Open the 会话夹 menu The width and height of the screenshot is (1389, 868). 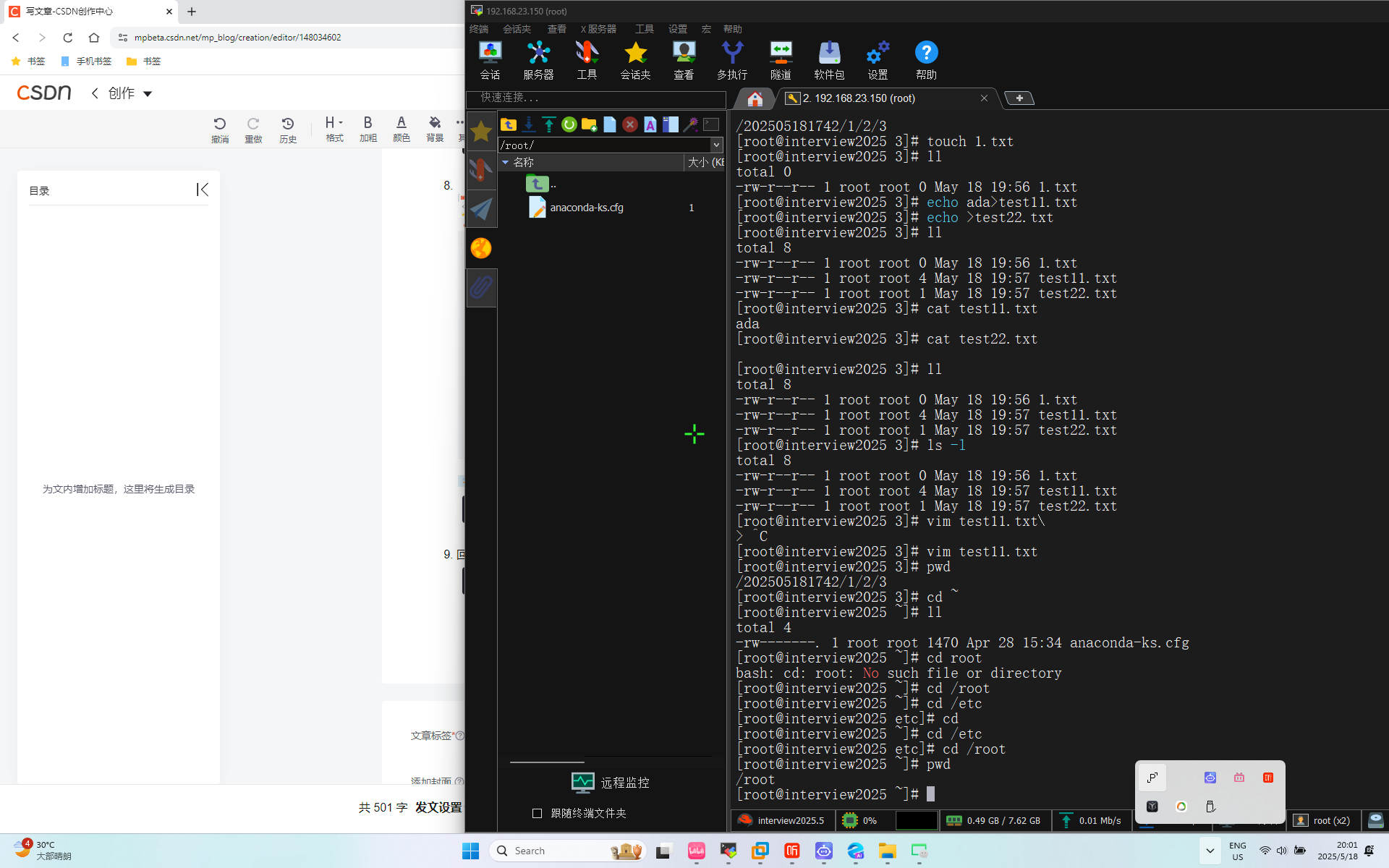point(517,29)
